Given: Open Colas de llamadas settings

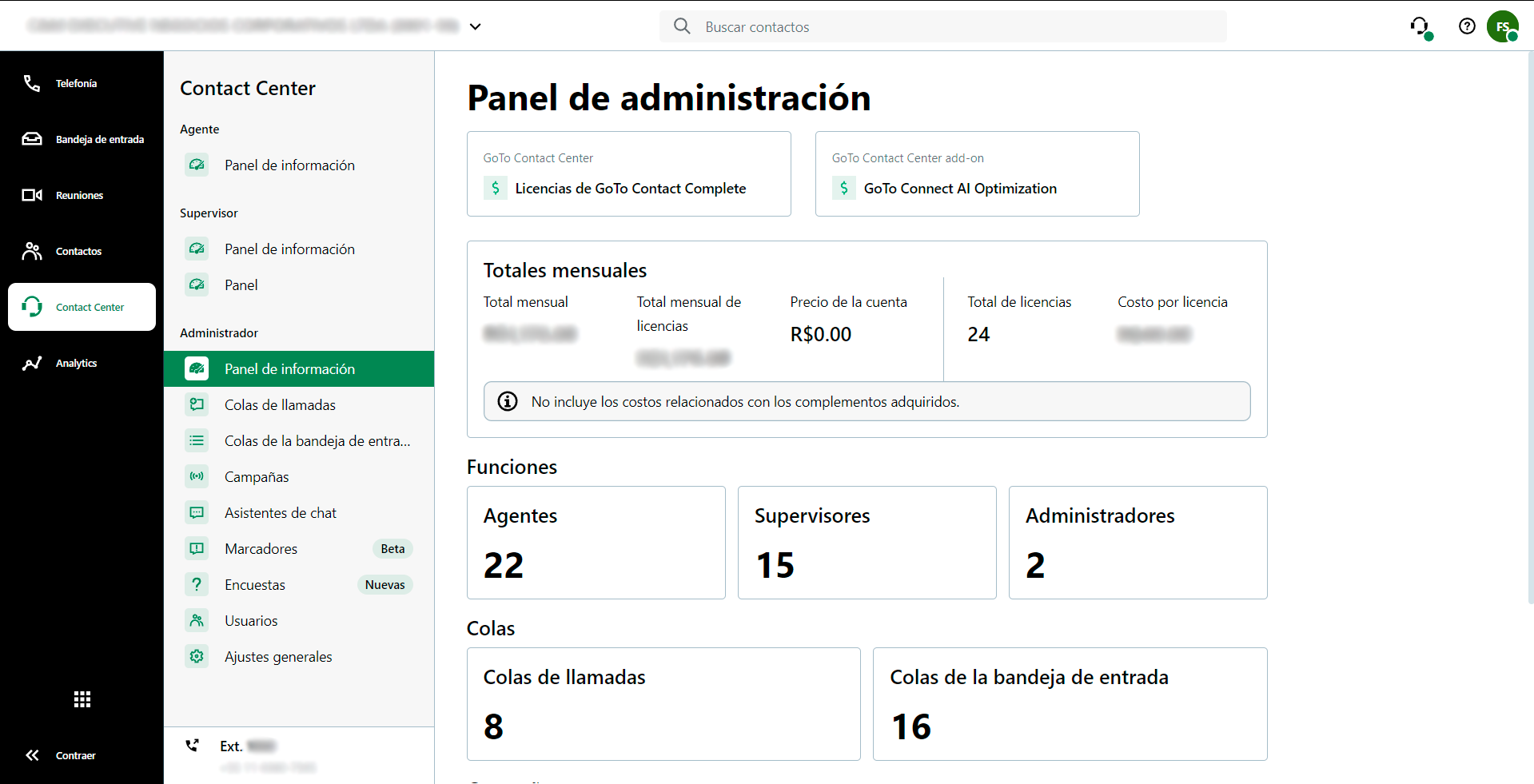Looking at the screenshot, I should [280, 404].
